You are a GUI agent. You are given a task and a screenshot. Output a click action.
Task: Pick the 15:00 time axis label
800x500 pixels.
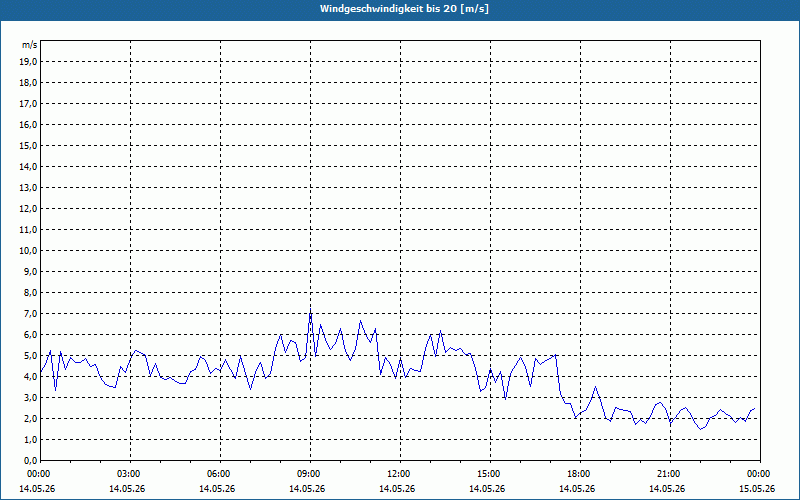(x=488, y=474)
